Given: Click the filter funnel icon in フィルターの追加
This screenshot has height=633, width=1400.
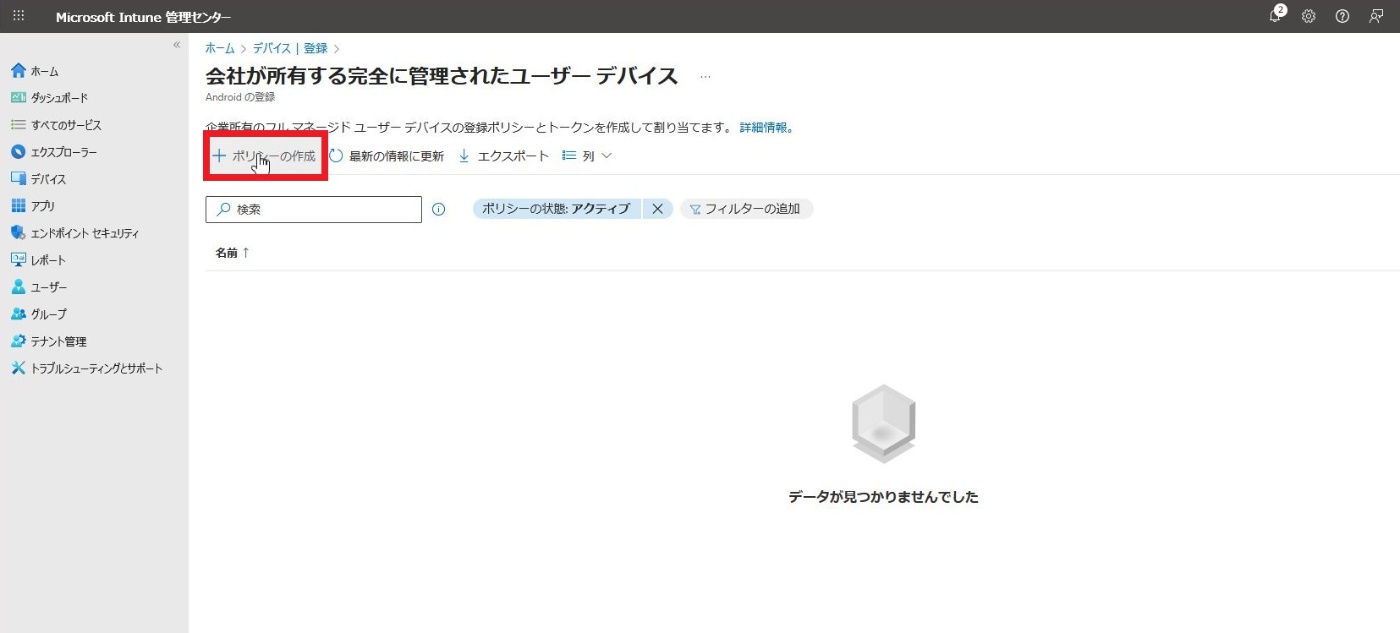Looking at the screenshot, I should 695,210.
